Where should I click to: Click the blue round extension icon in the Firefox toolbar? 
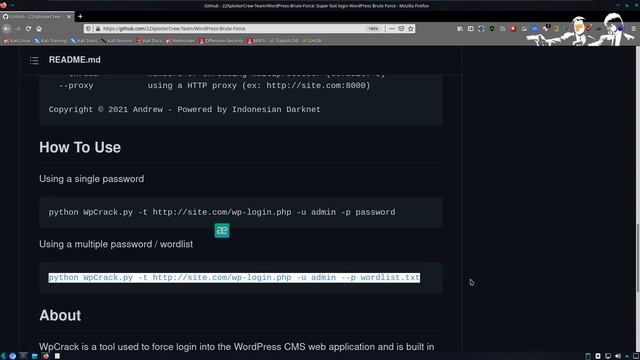tap(535, 29)
